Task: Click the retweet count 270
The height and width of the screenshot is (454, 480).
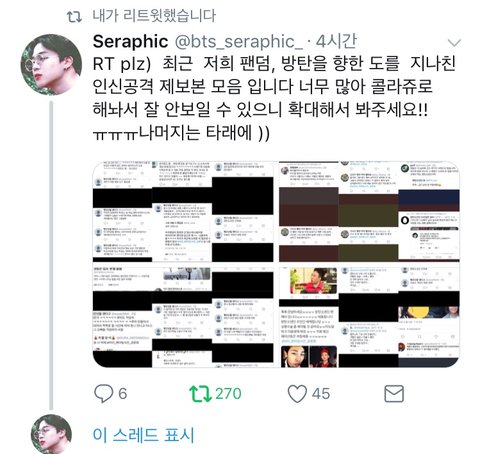Action: point(228,394)
